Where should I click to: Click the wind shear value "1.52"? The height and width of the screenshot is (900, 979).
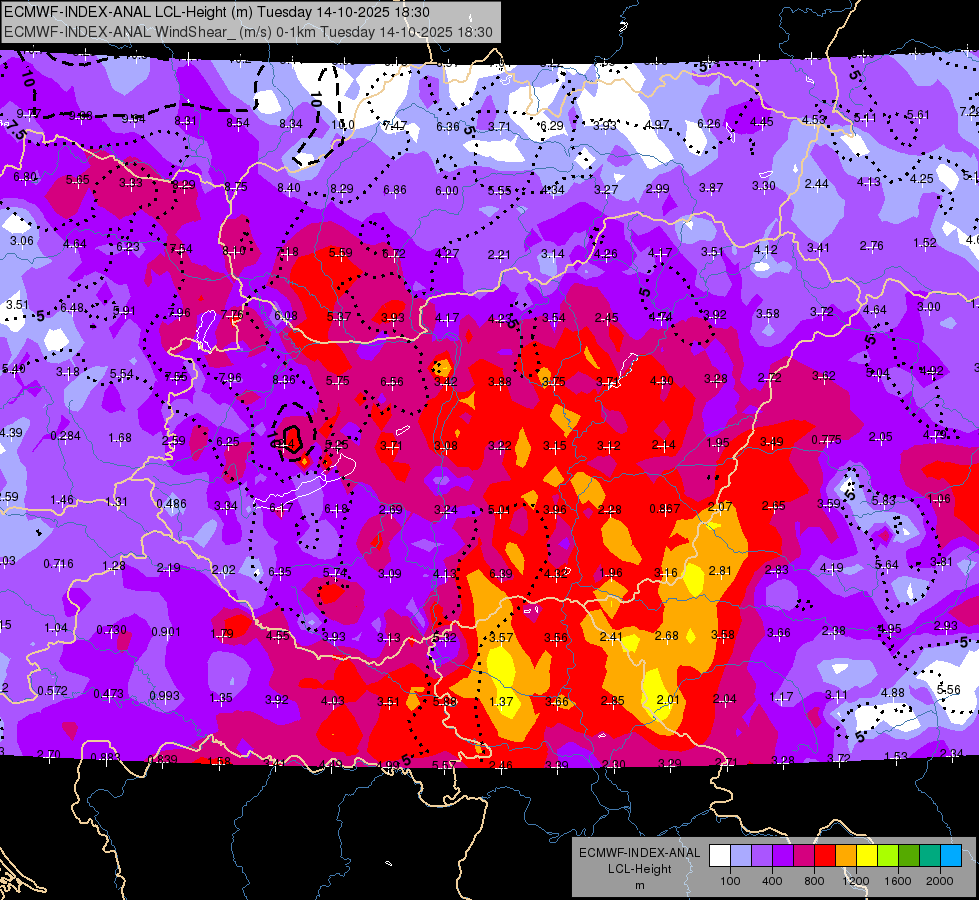point(925,243)
